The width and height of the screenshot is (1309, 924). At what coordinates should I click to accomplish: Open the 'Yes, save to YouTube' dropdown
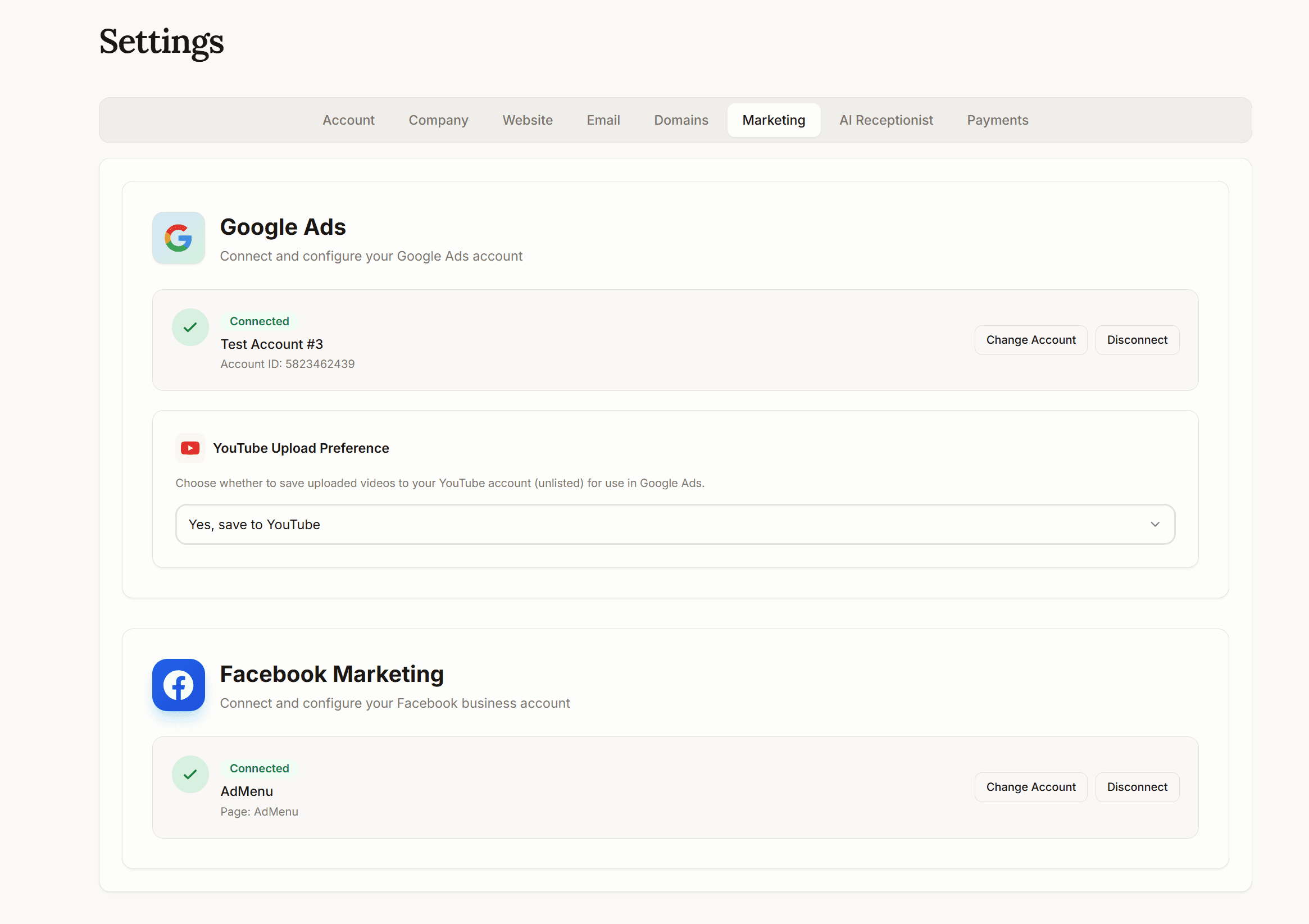[x=675, y=525]
